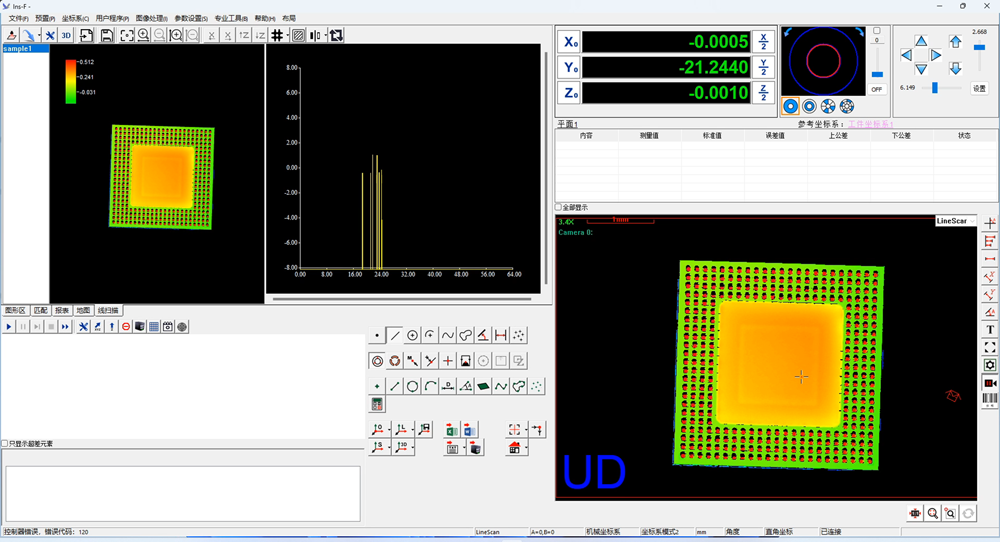Screen dimensions: 1000x542
Task: Click the play button in program toolbar
Action: (x=9, y=327)
